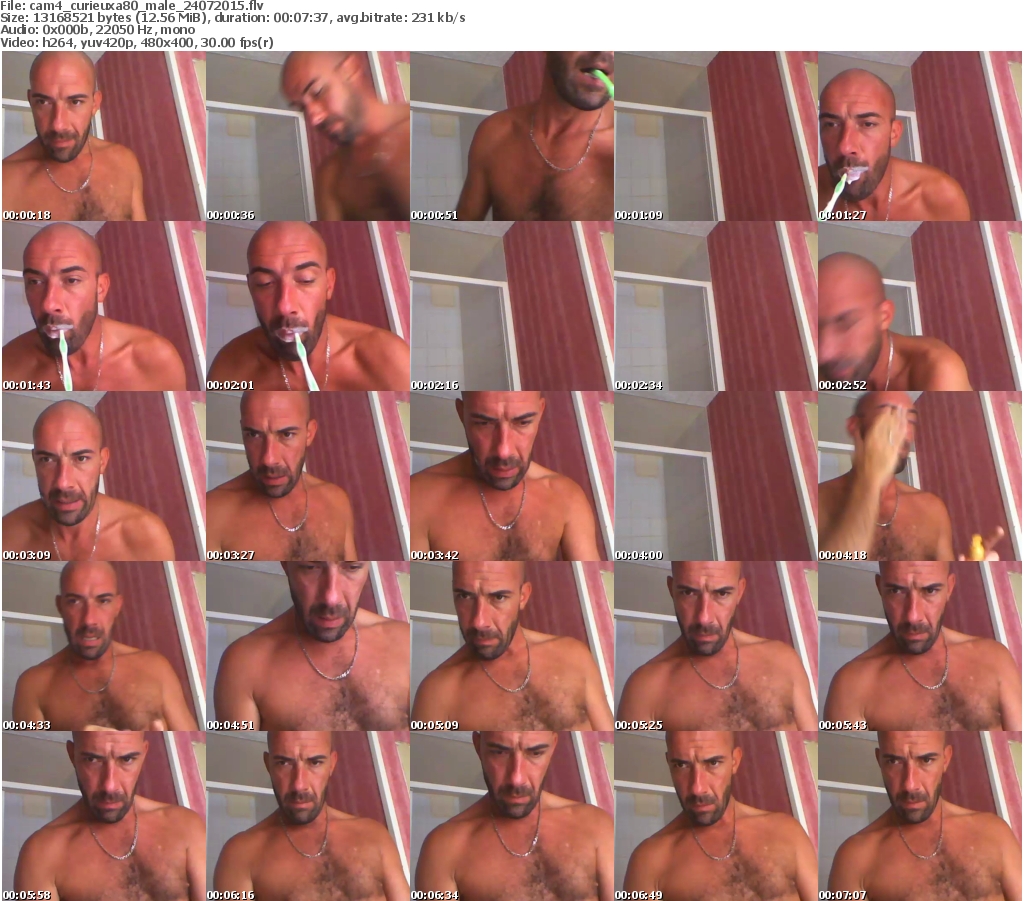The height and width of the screenshot is (901, 1024).
Task: Select the thumbnail stamped 00:00:36
Action: click(x=308, y=136)
